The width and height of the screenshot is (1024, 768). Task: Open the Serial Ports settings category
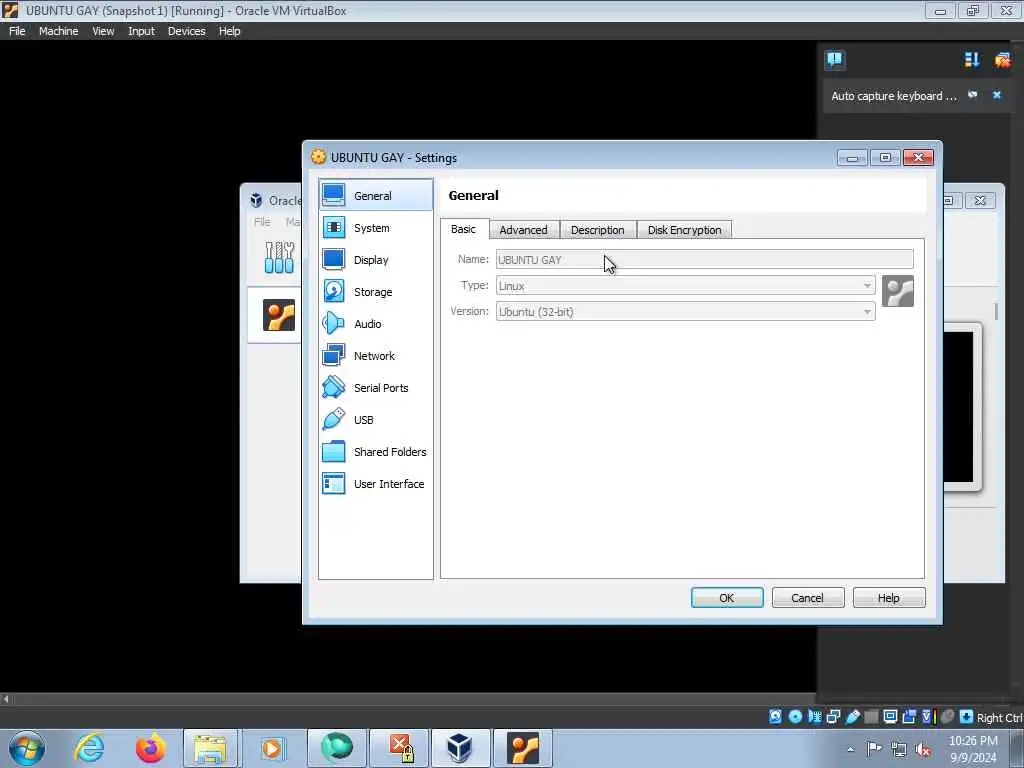(x=376, y=387)
